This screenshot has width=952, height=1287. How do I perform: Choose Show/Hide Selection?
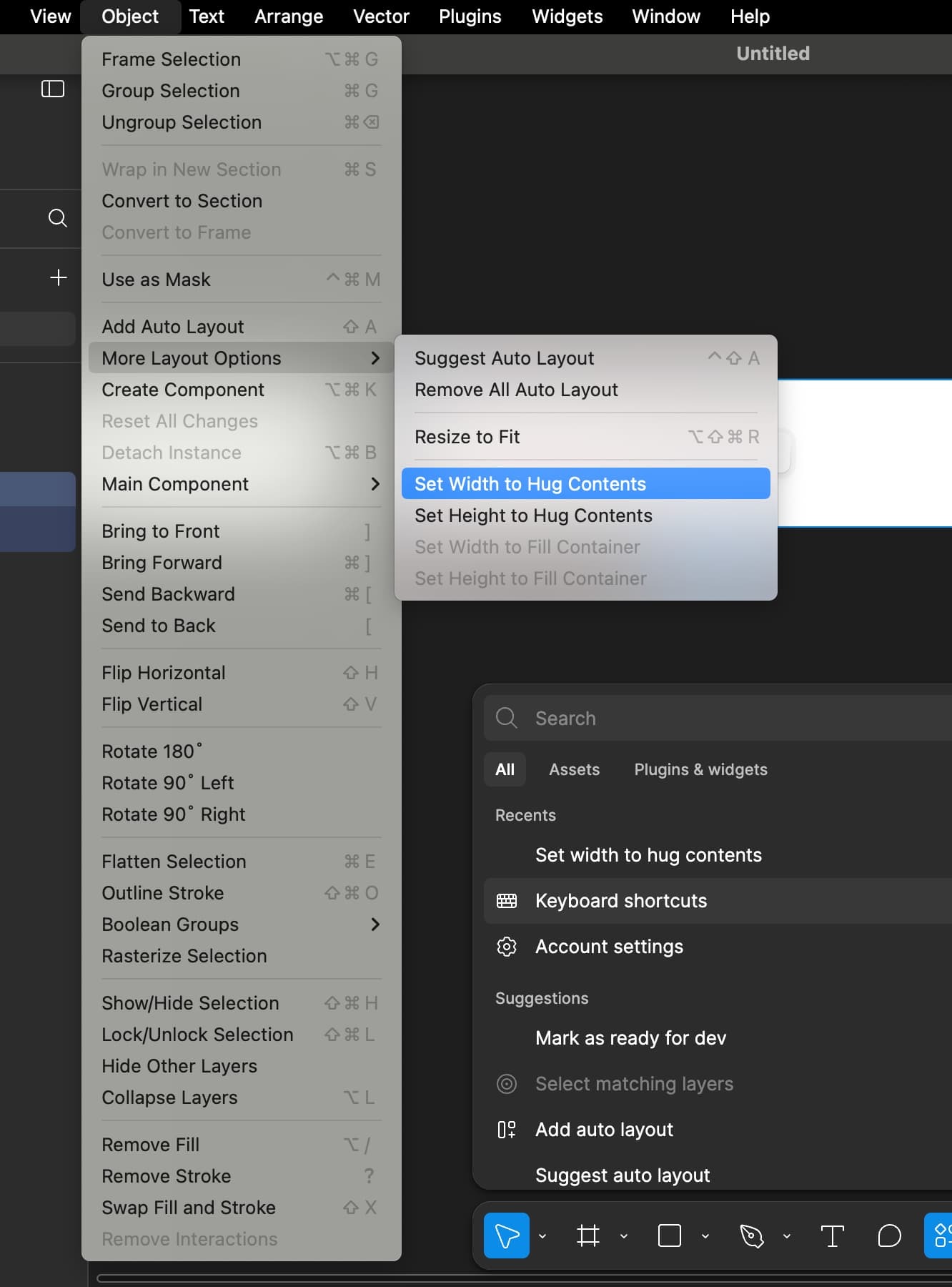242,1003
